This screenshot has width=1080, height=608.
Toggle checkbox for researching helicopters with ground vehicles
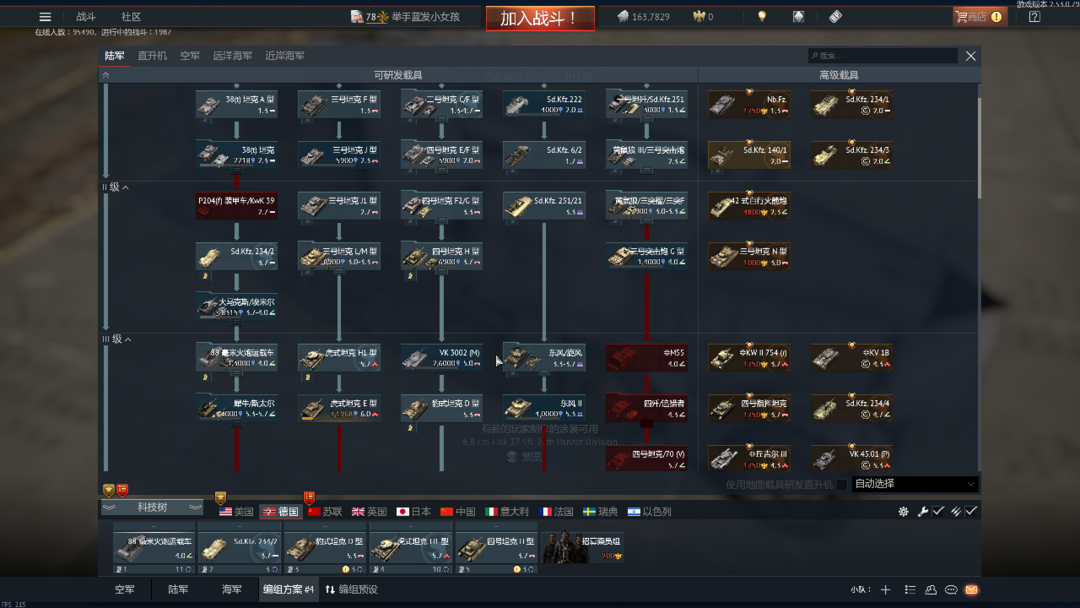click(841, 485)
